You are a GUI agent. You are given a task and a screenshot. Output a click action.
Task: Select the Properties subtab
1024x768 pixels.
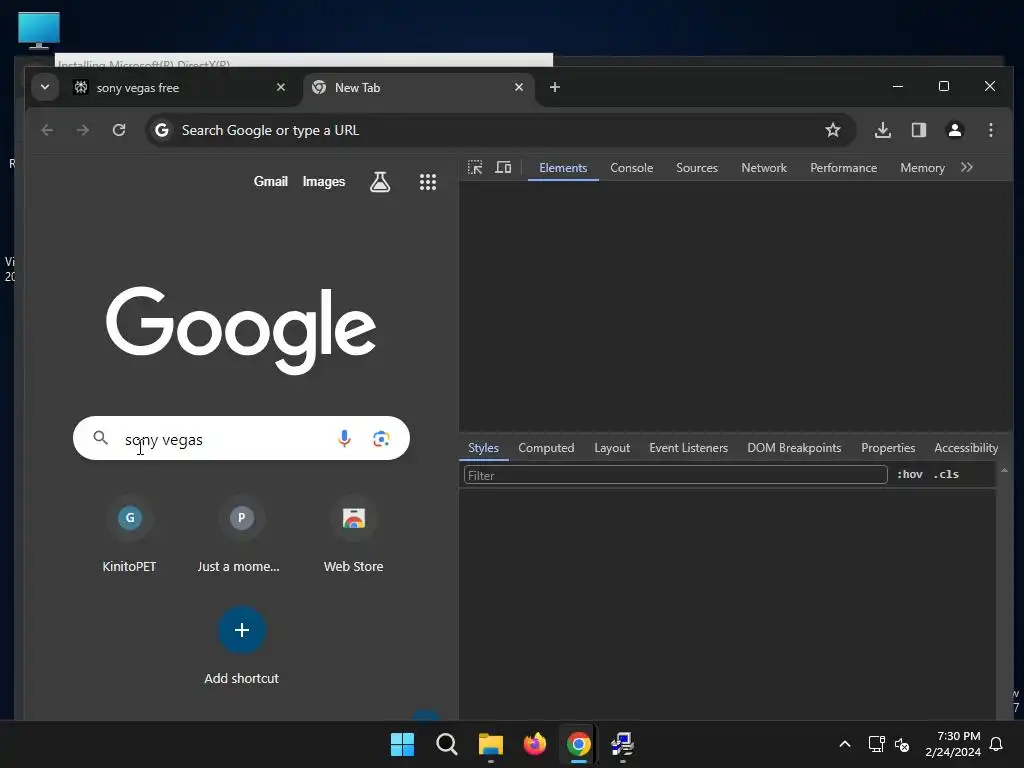click(888, 448)
